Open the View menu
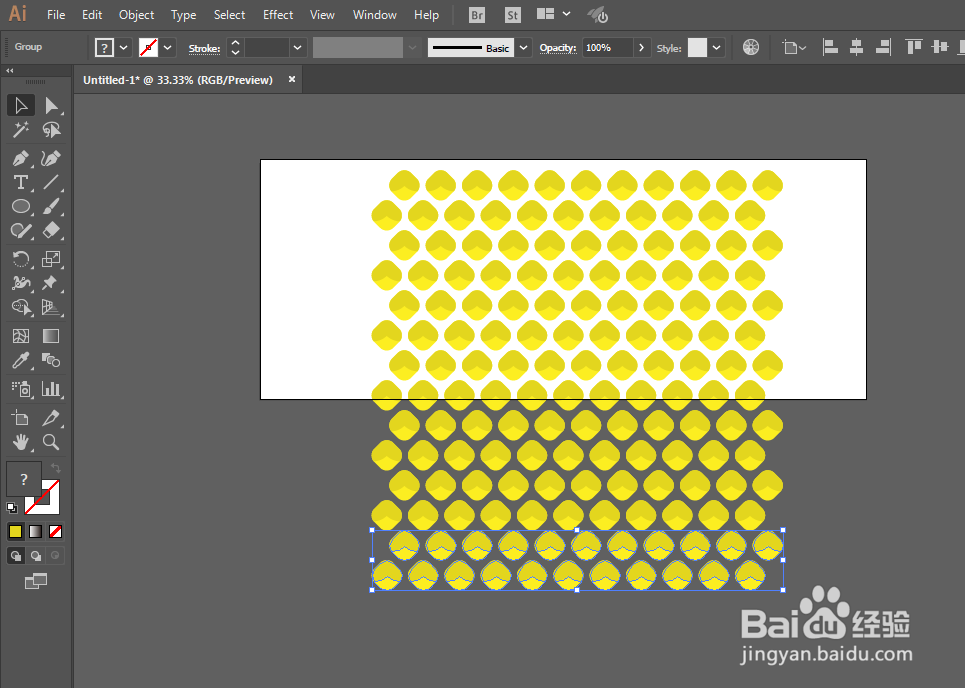The width and height of the screenshot is (965, 688). click(322, 15)
